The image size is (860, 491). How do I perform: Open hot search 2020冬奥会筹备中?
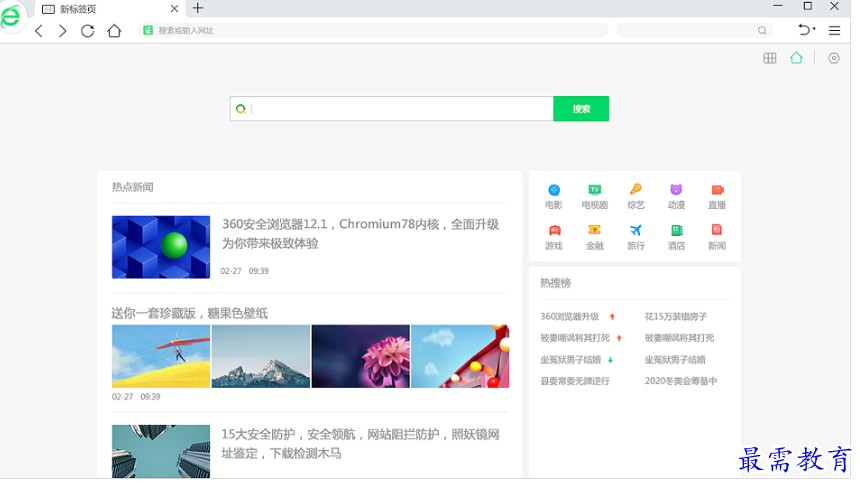(x=681, y=381)
